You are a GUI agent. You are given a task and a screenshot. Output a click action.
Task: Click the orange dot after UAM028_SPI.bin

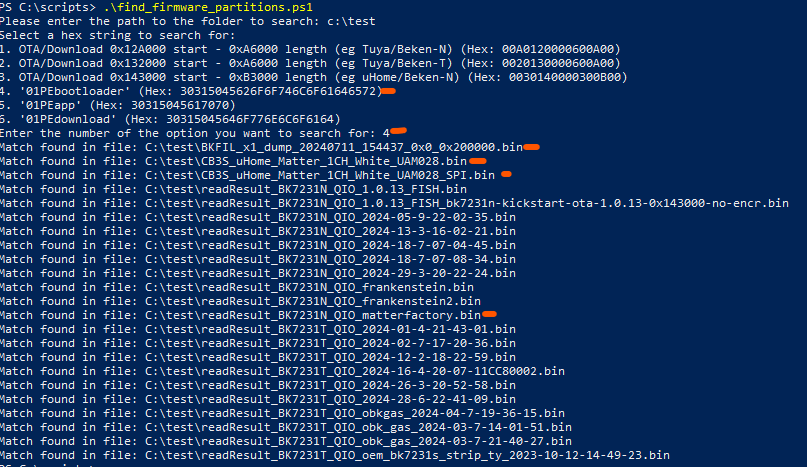coord(506,174)
